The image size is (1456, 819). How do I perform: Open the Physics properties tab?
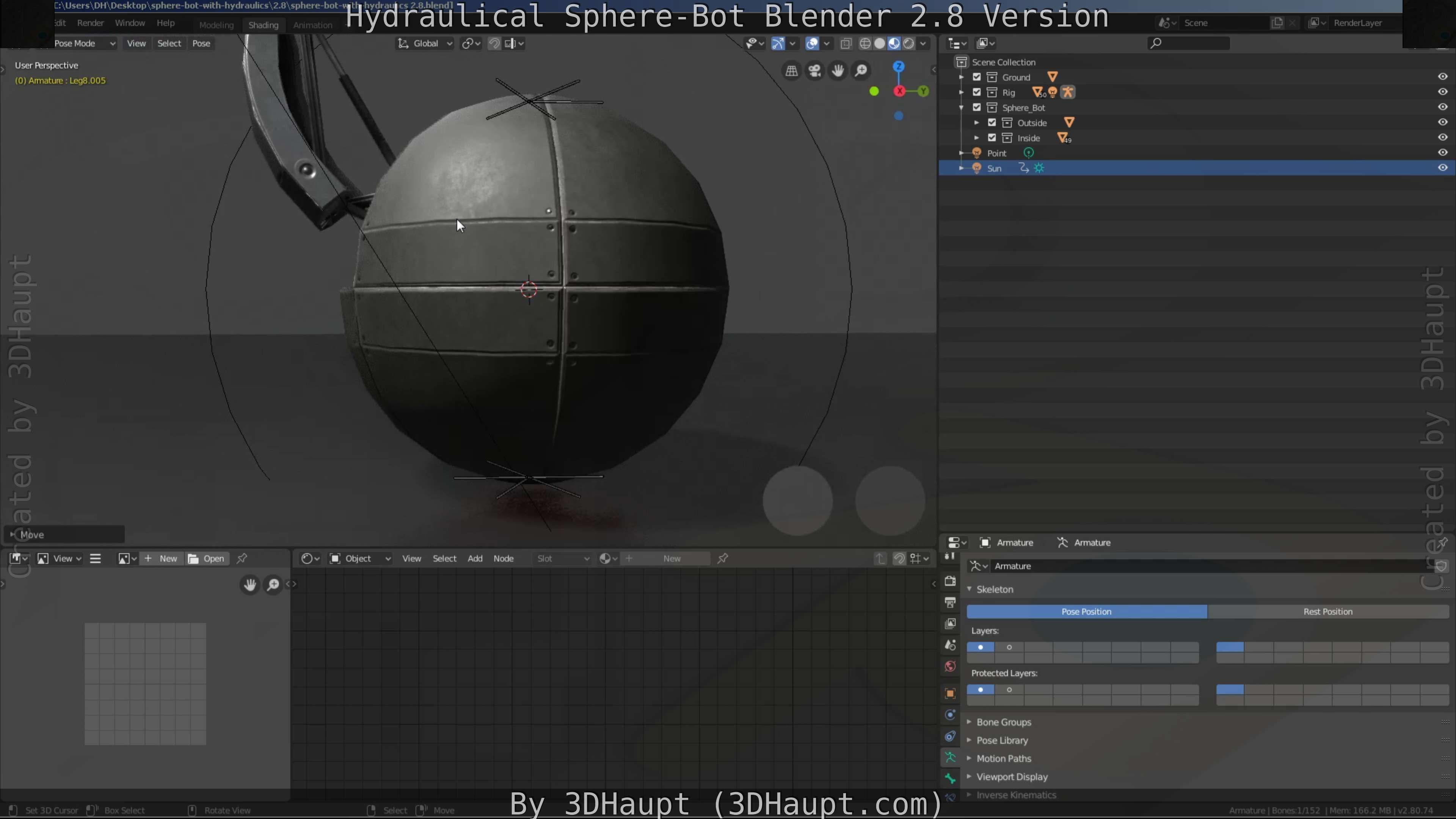click(950, 715)
